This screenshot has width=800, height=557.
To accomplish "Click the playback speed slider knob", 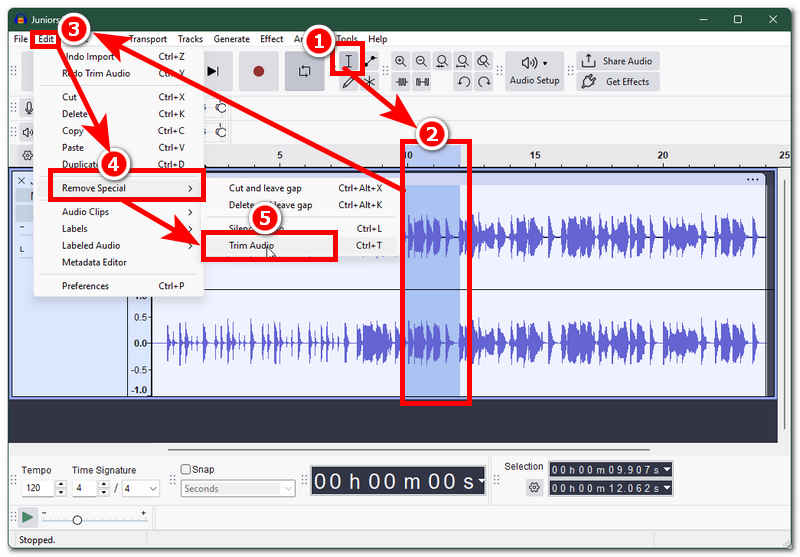I will click(77, 520).
